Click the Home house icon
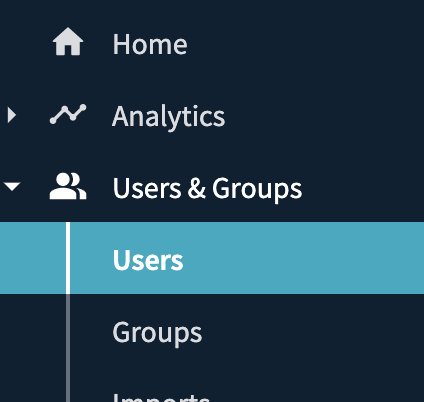Viewport: 424px width, 402px height. (68, 42)
